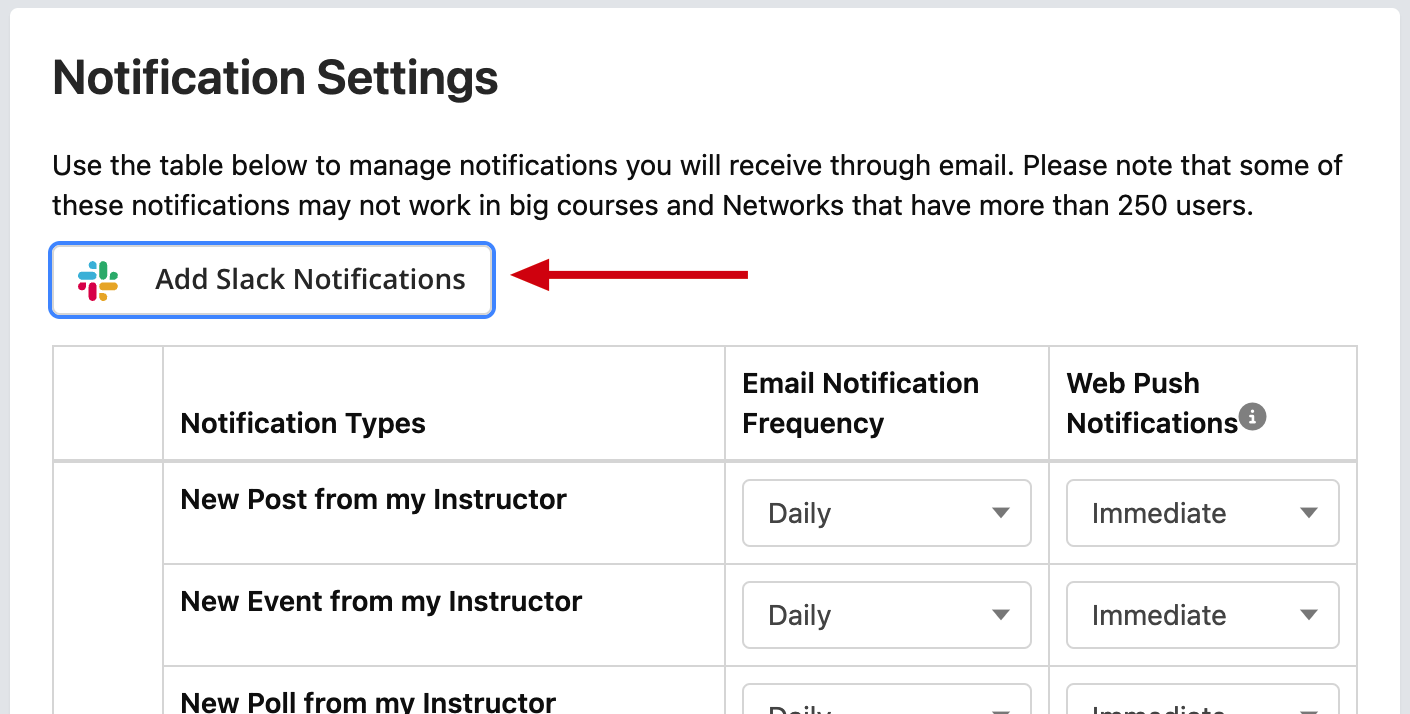This screenshot has height=714, width=1410.
Task: Open Web Push dropdown for New Poll row
Action: [x=1202, y=699]
